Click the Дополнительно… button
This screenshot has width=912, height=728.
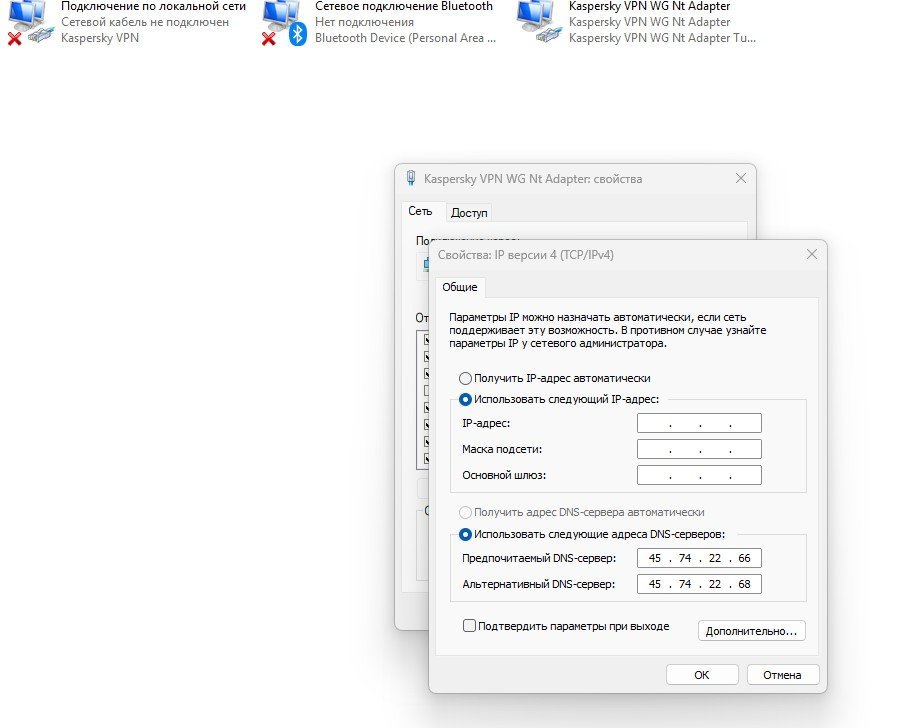pos(751,631)
